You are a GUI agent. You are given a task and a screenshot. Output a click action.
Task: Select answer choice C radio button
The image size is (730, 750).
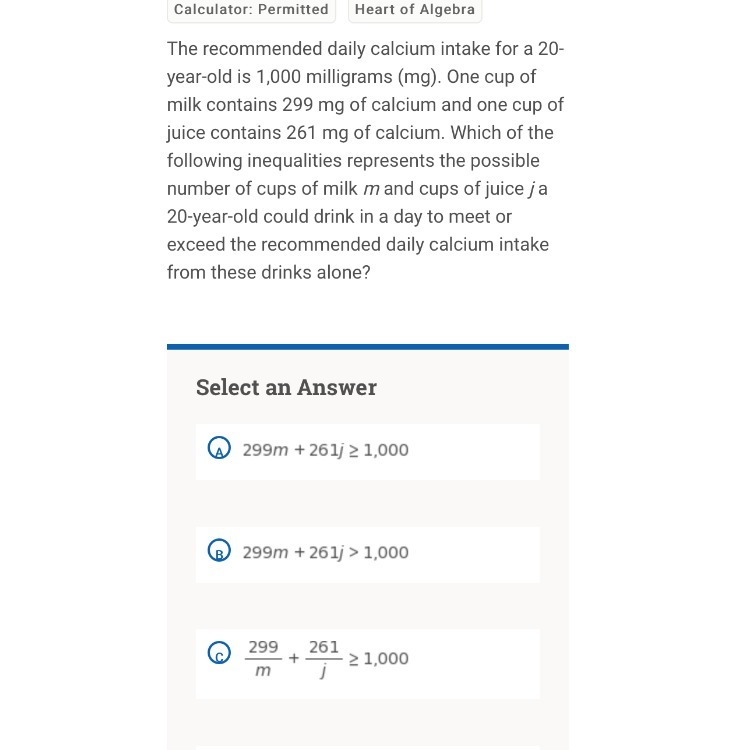(219, 653)
